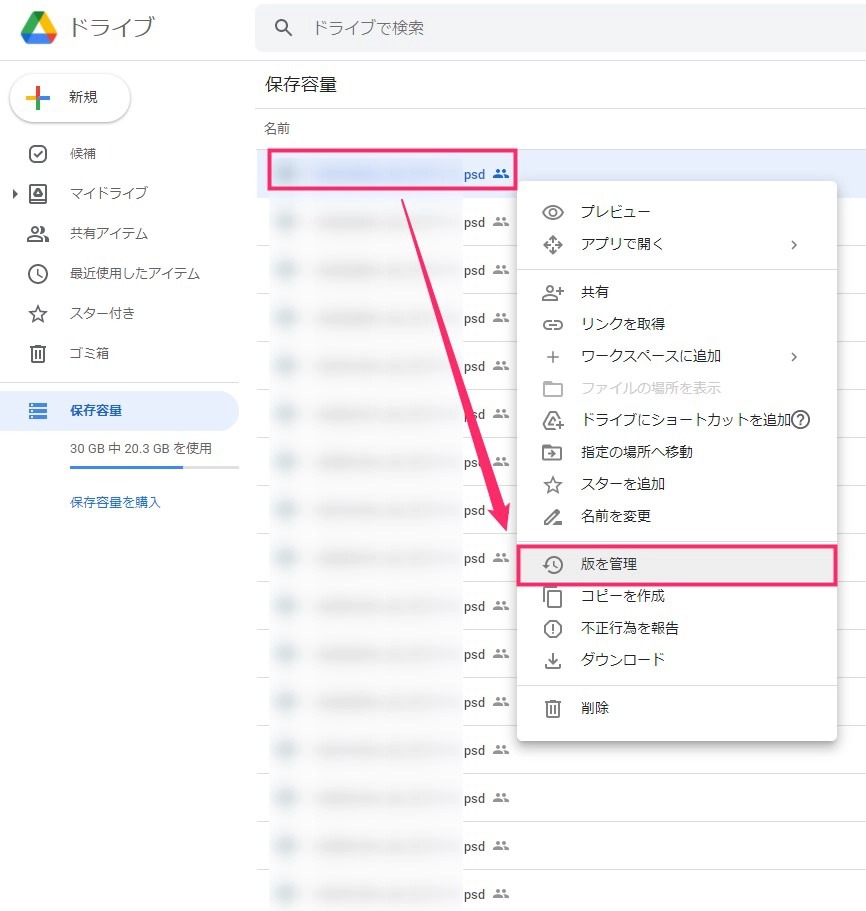Click the 名前 column header
866x911 pixels.
(x=277, y=129)
